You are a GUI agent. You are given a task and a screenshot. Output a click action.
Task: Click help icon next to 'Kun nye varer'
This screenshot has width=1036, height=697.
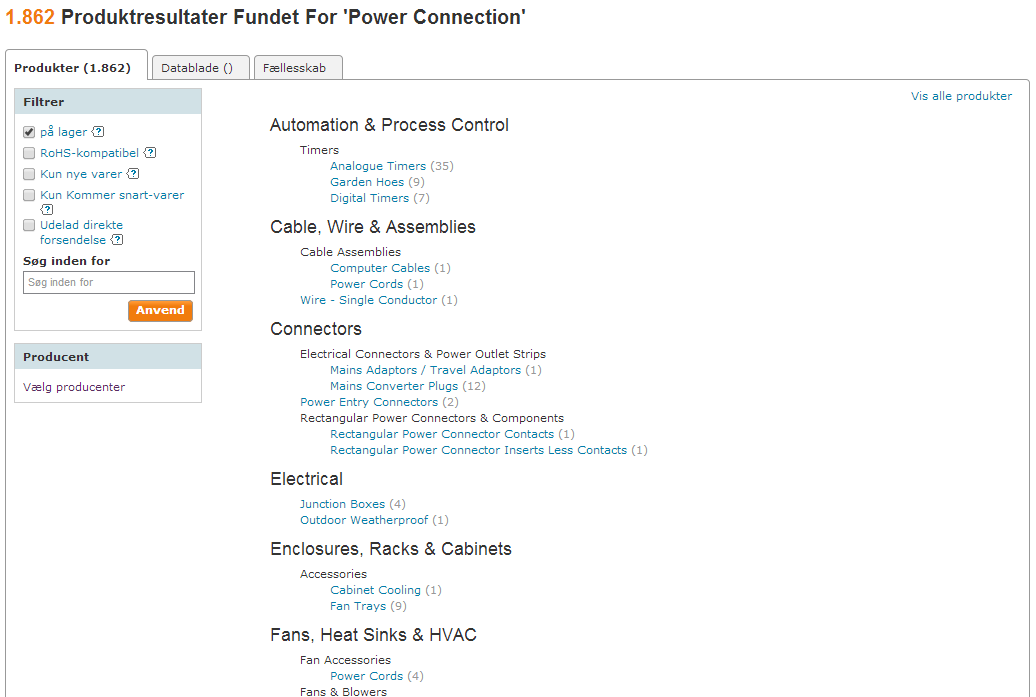click(133, 174)
